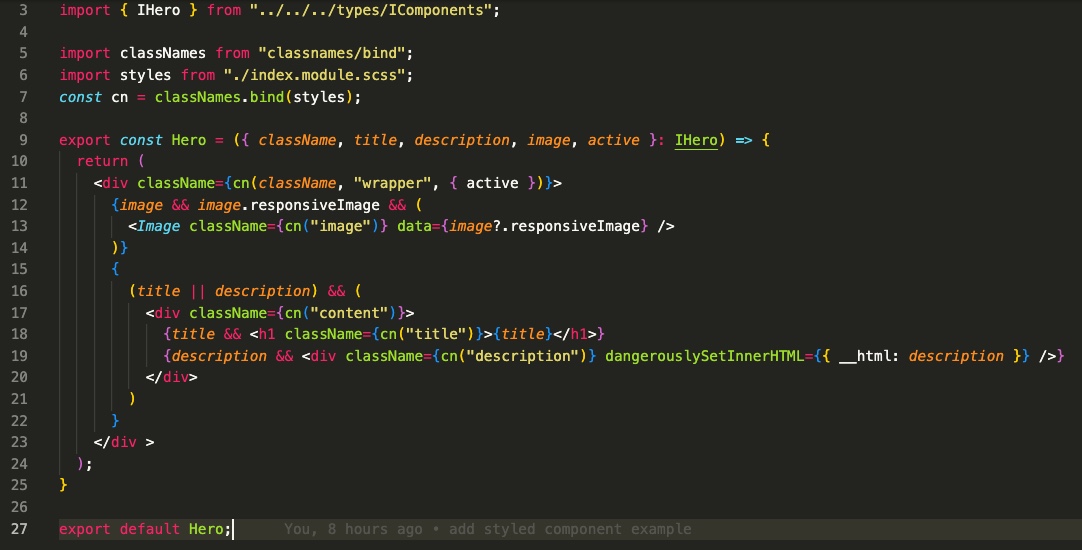Click the 'const cn' declaration on line 7

click(94, 97)
